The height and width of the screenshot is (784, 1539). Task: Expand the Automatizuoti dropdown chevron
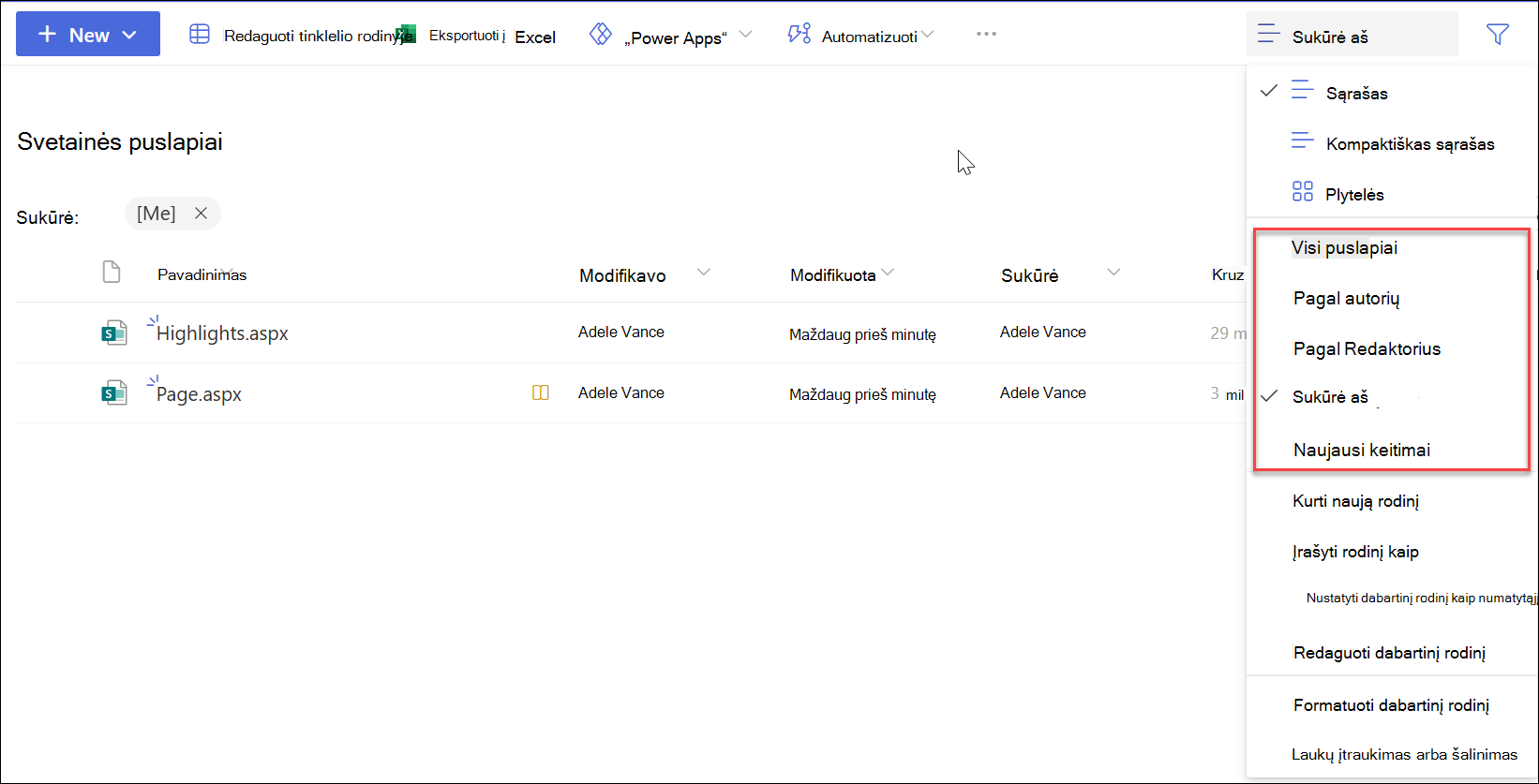[x=927, y=35]
